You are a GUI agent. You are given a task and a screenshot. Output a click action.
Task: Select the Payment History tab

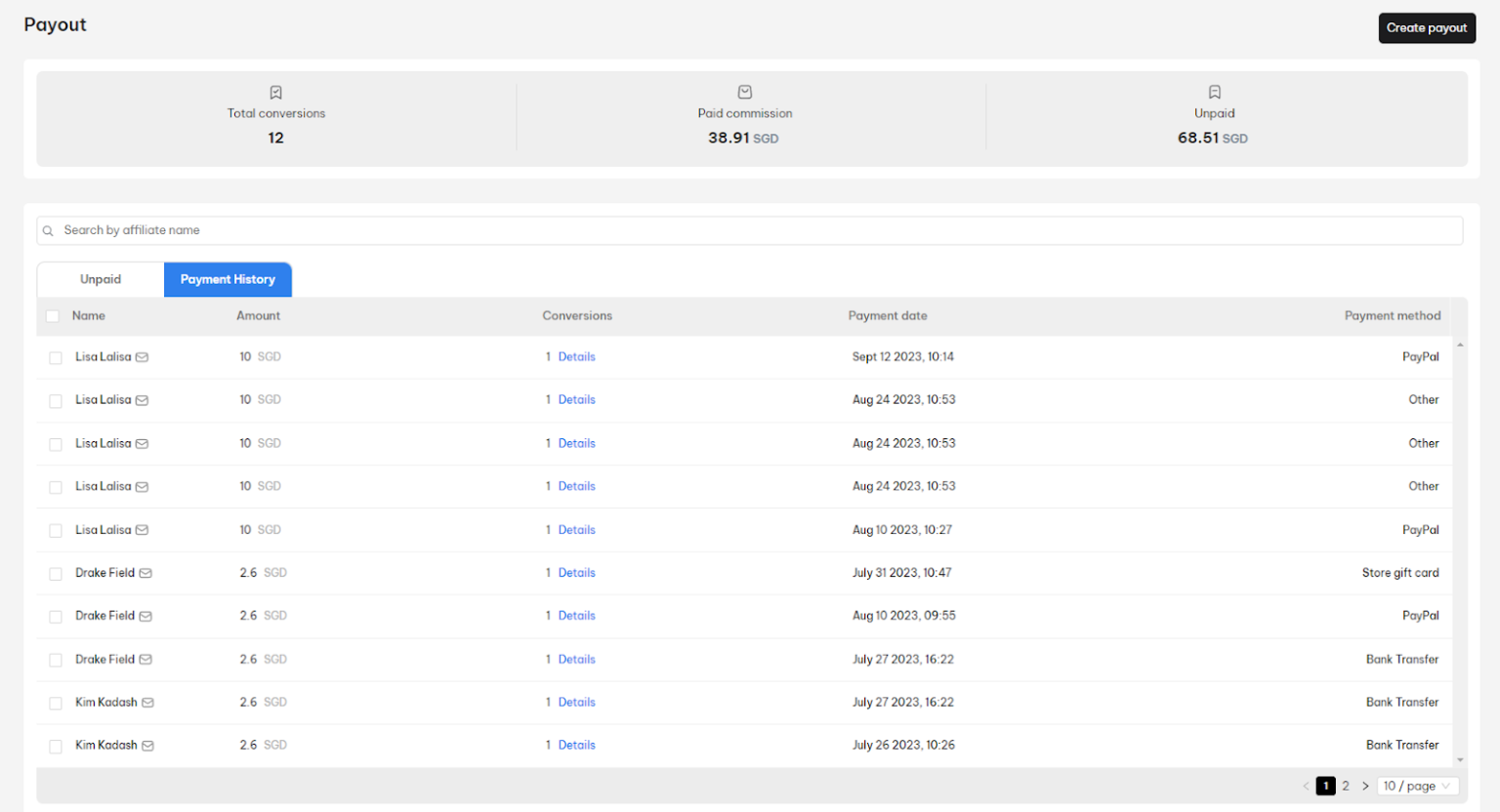[x=228, y=279]
